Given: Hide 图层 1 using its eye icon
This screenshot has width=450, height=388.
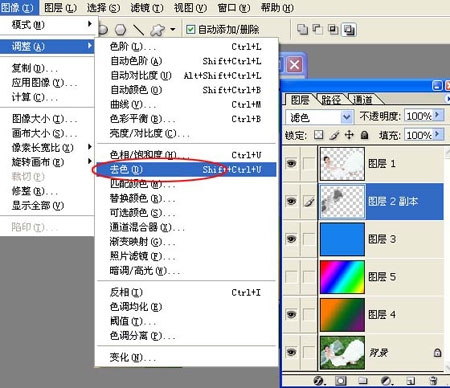Looking at the screenshot, I should point(291,163).
